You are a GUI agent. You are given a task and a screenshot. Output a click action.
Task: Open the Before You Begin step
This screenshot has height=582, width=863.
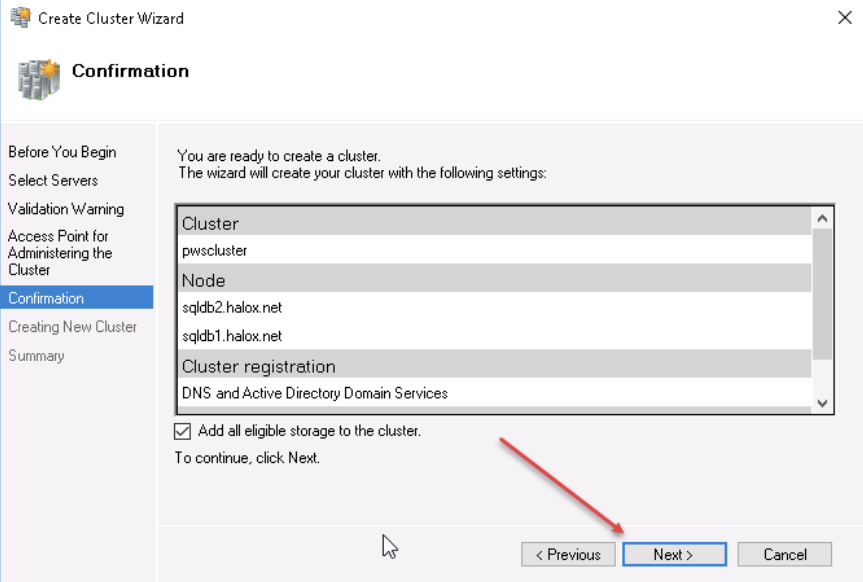click(62, 152)
